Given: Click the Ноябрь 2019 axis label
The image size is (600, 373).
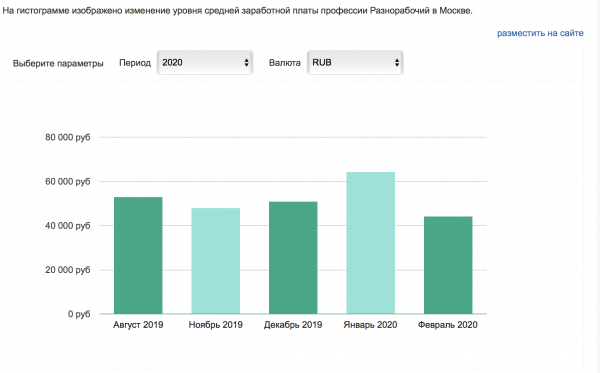Looking at the screenshot, I should [x=215, y=325].
